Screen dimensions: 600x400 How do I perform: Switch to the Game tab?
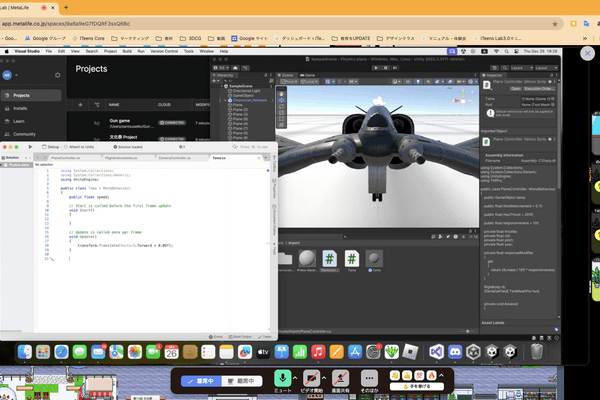tap(308, 75)
